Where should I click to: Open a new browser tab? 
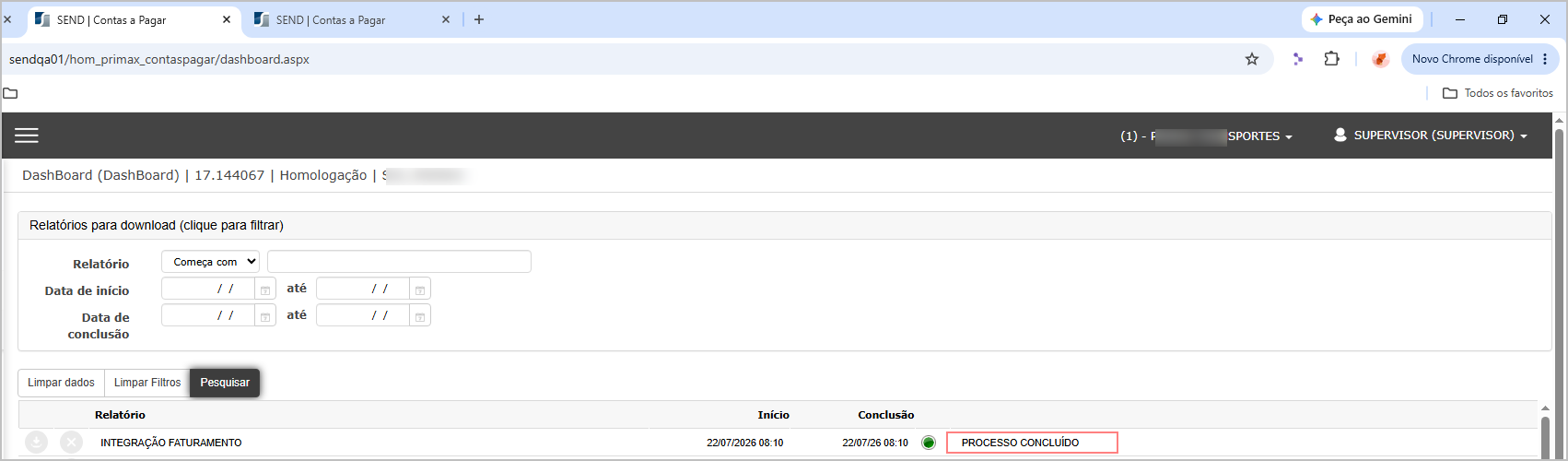478,19
